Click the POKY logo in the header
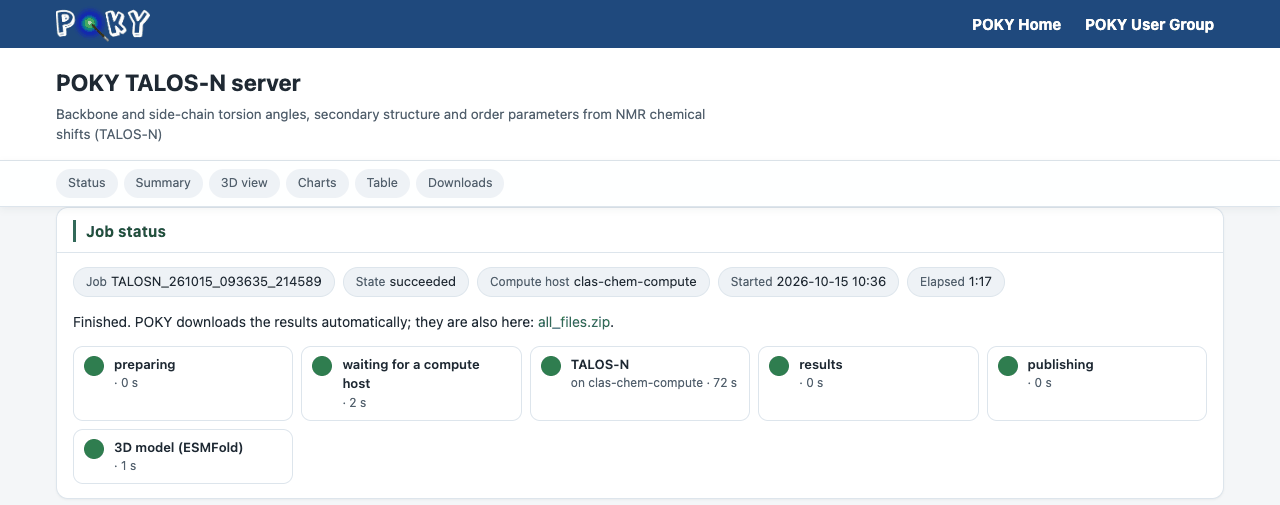This screenshot has height=505, width=1280. click(x=103, y=24)
